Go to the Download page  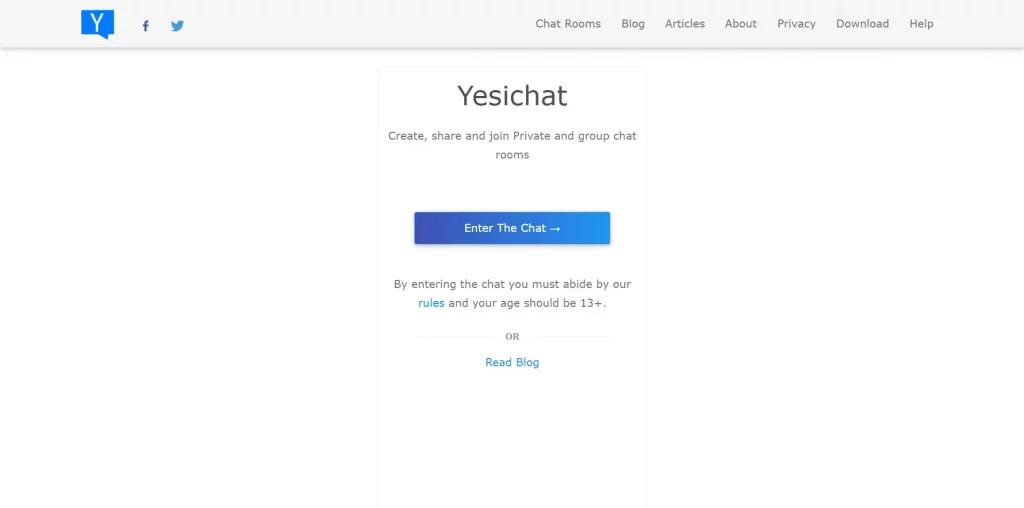coord(862,24)
